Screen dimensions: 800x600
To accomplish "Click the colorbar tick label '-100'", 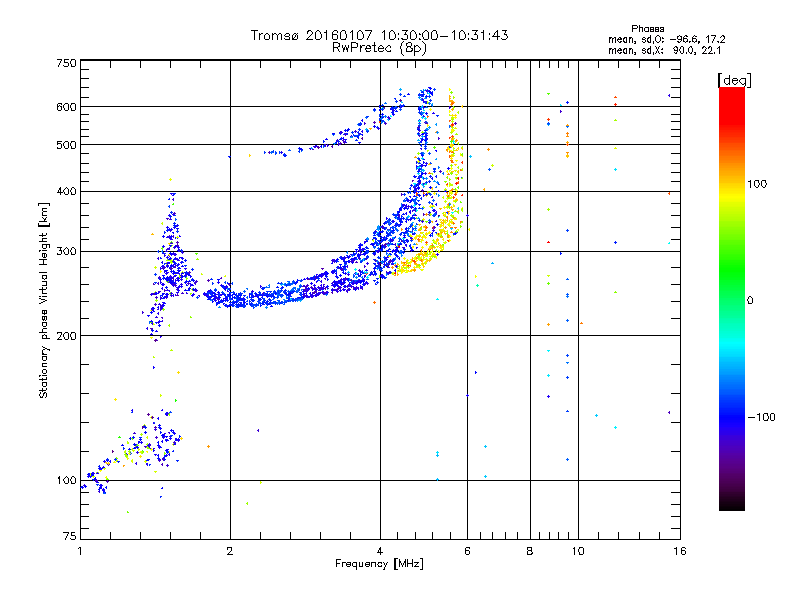I will (x=761, y=417).
